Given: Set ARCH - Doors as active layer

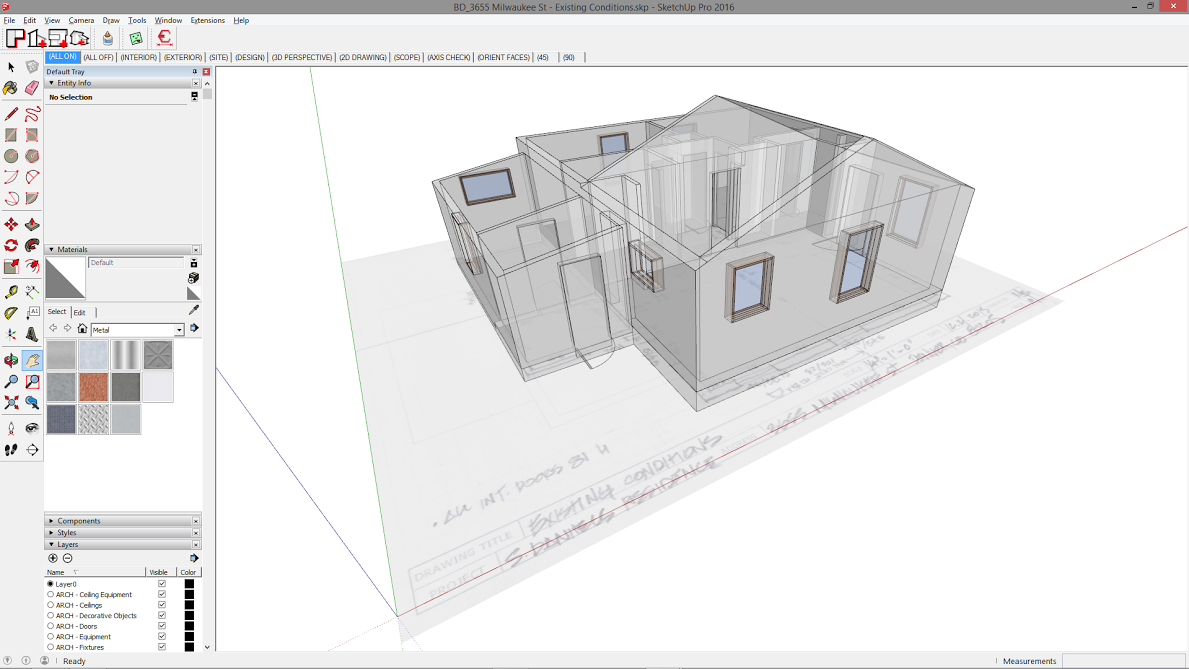Looking at the screenshot, I should point(51,627).
